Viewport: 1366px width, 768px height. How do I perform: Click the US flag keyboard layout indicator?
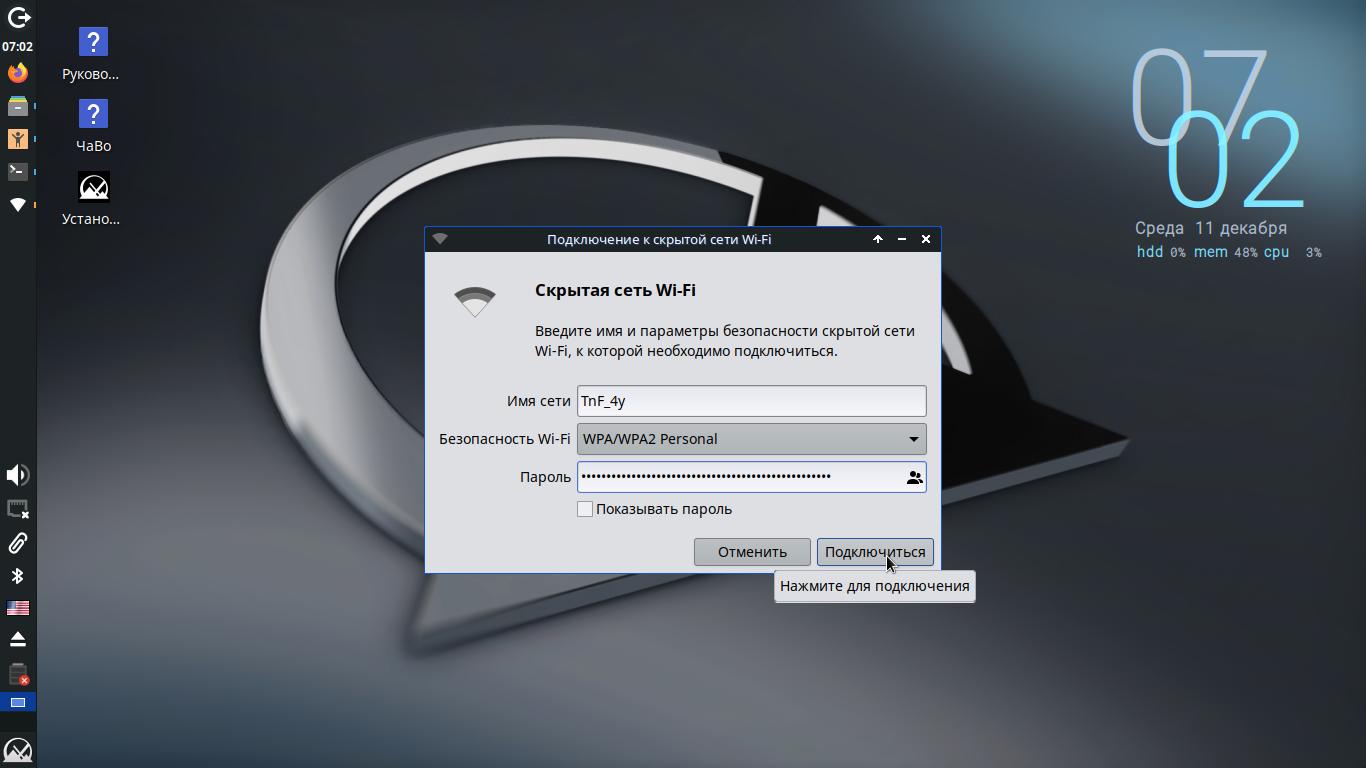pos(18,608)
